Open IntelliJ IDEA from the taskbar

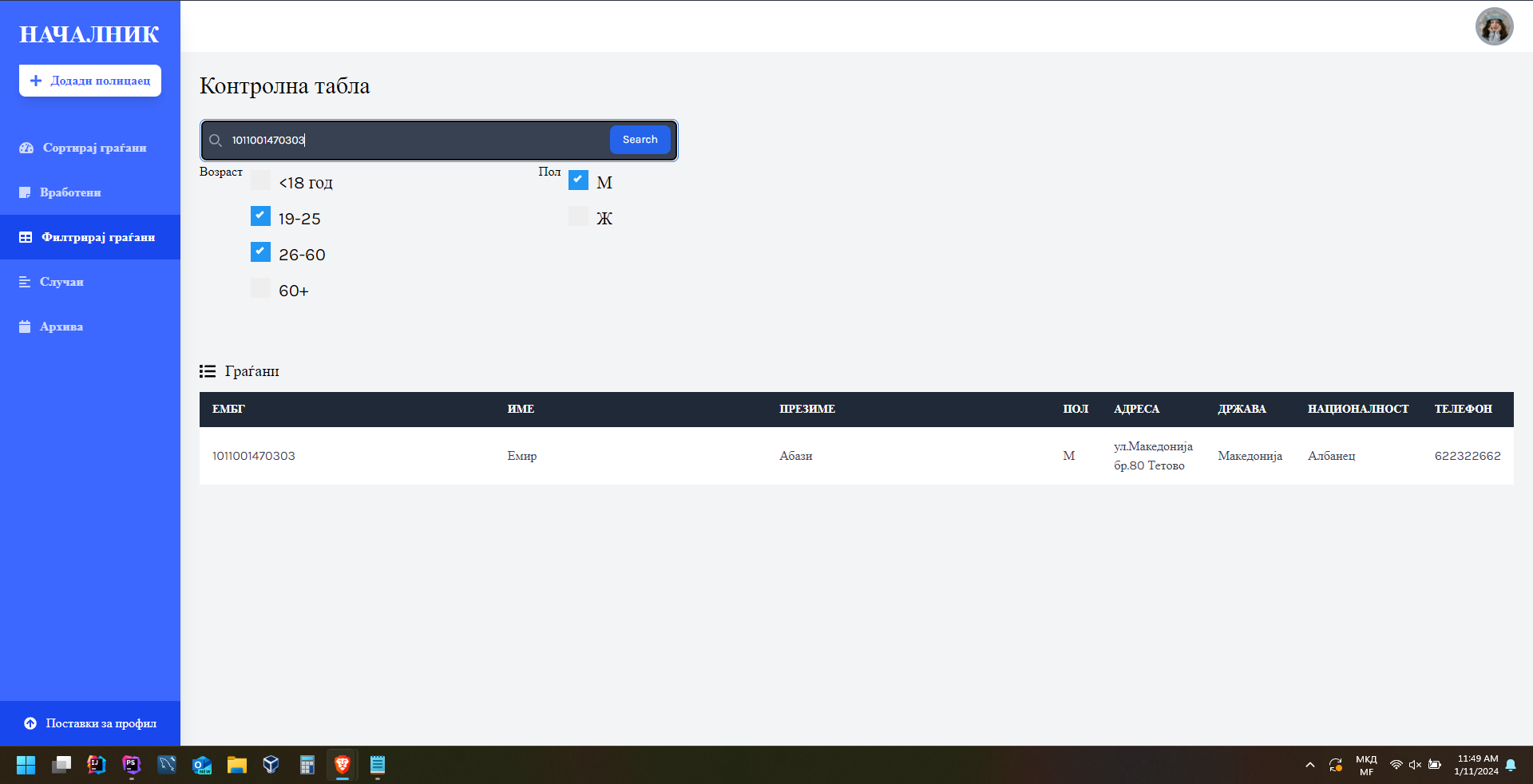point(97,765)
